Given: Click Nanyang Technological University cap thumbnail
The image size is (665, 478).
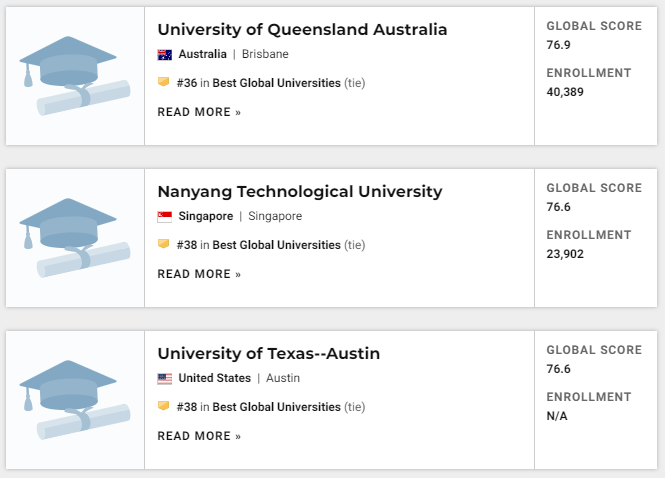Looking at the screenshot, I should (75, 238).
